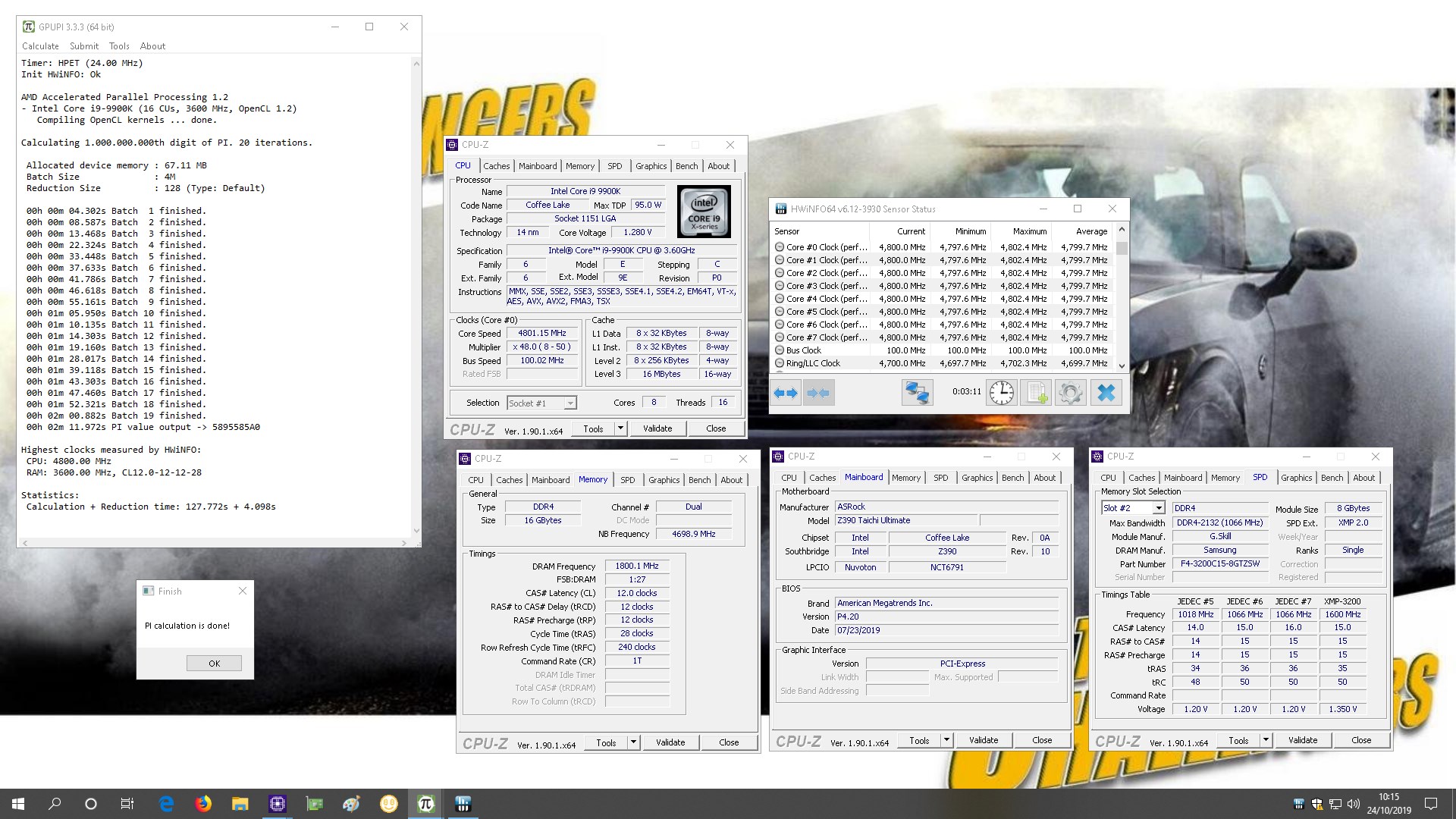Click Close in the CPU-Z SPD window
Image resolution: width=1456 pixels, height=819 pixels.
coord(1361,740)
